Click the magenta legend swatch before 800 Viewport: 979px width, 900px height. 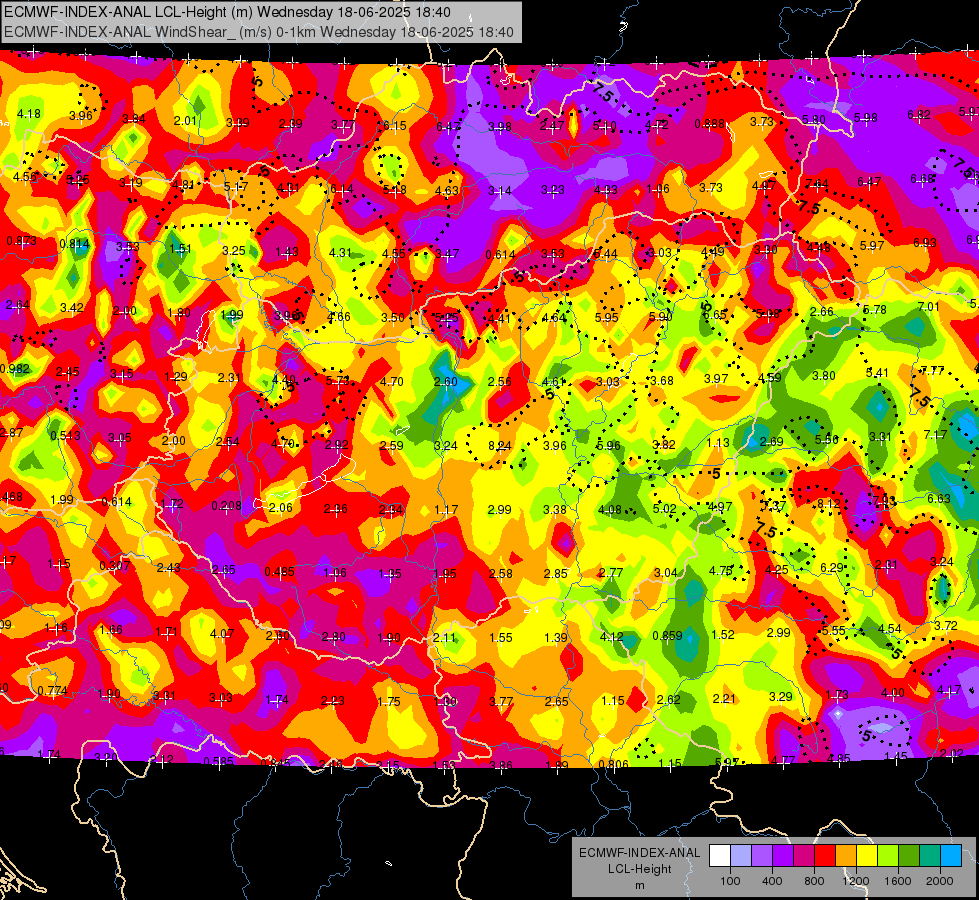pos(804,855)
